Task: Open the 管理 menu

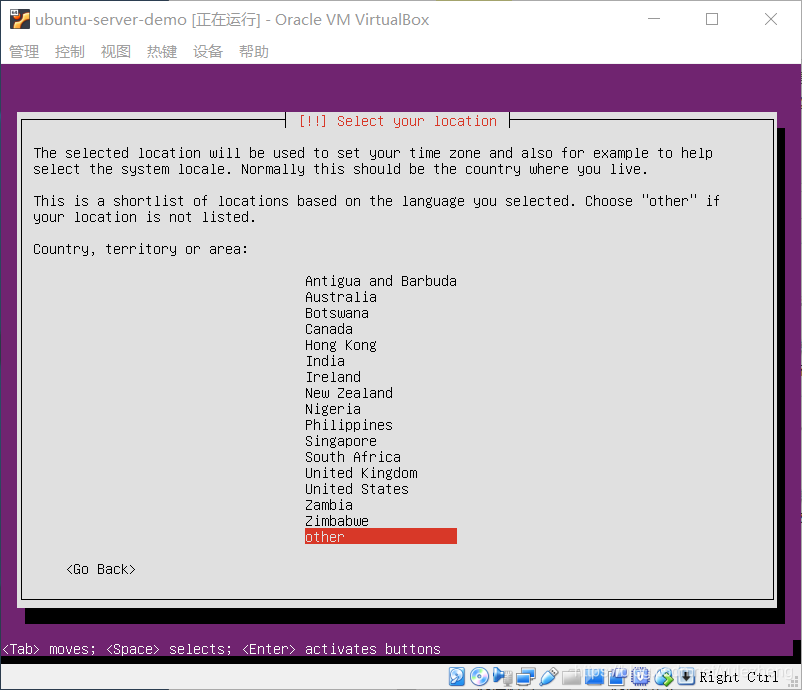Action: 24,52
